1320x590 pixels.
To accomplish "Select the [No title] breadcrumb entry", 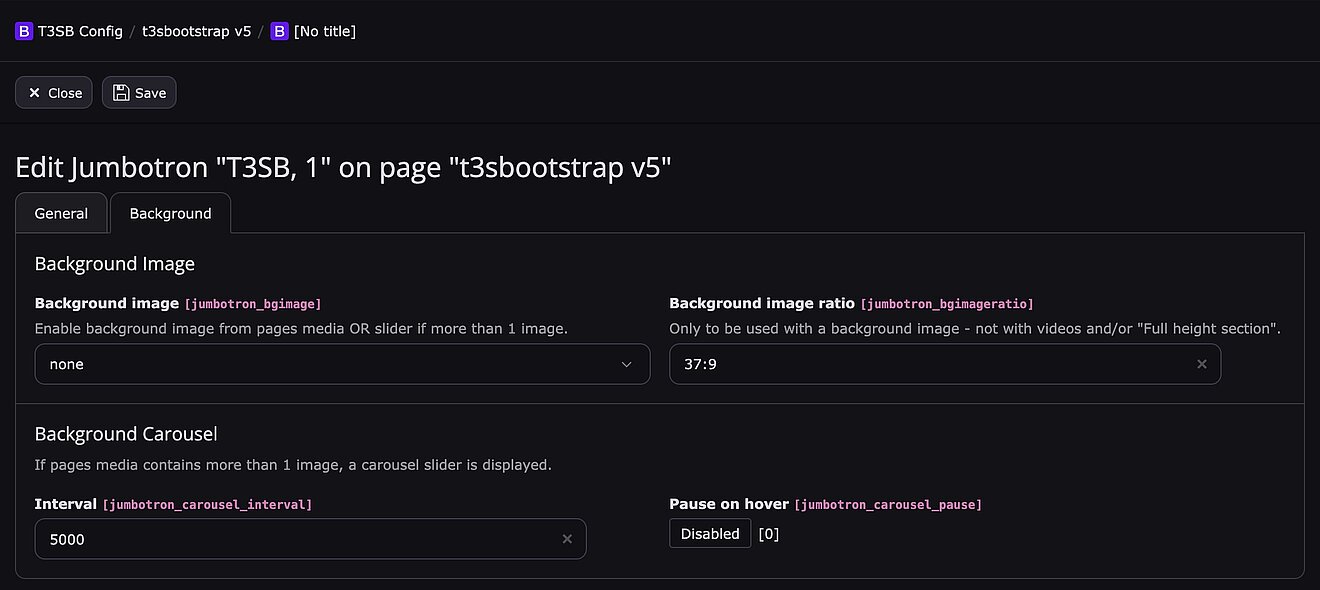I will click(325, 31).
